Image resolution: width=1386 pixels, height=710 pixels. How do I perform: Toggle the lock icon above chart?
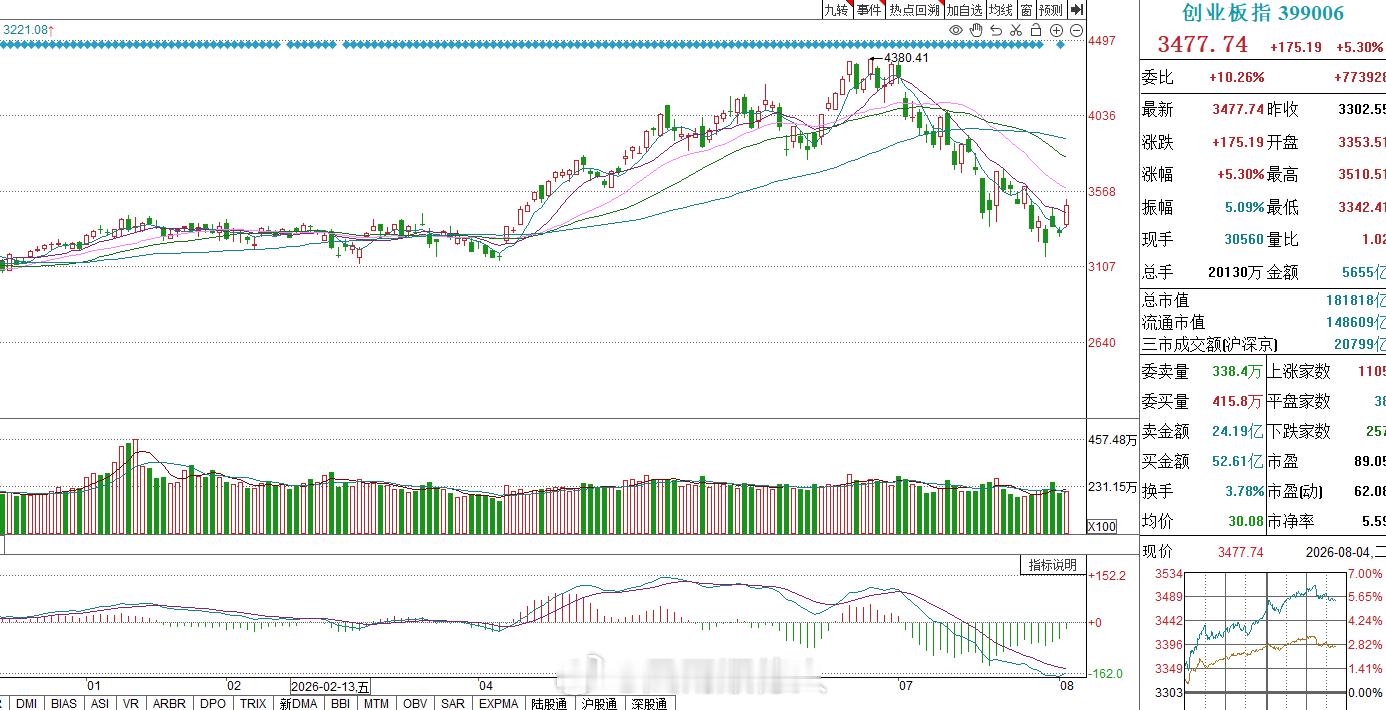(1036, 31)
